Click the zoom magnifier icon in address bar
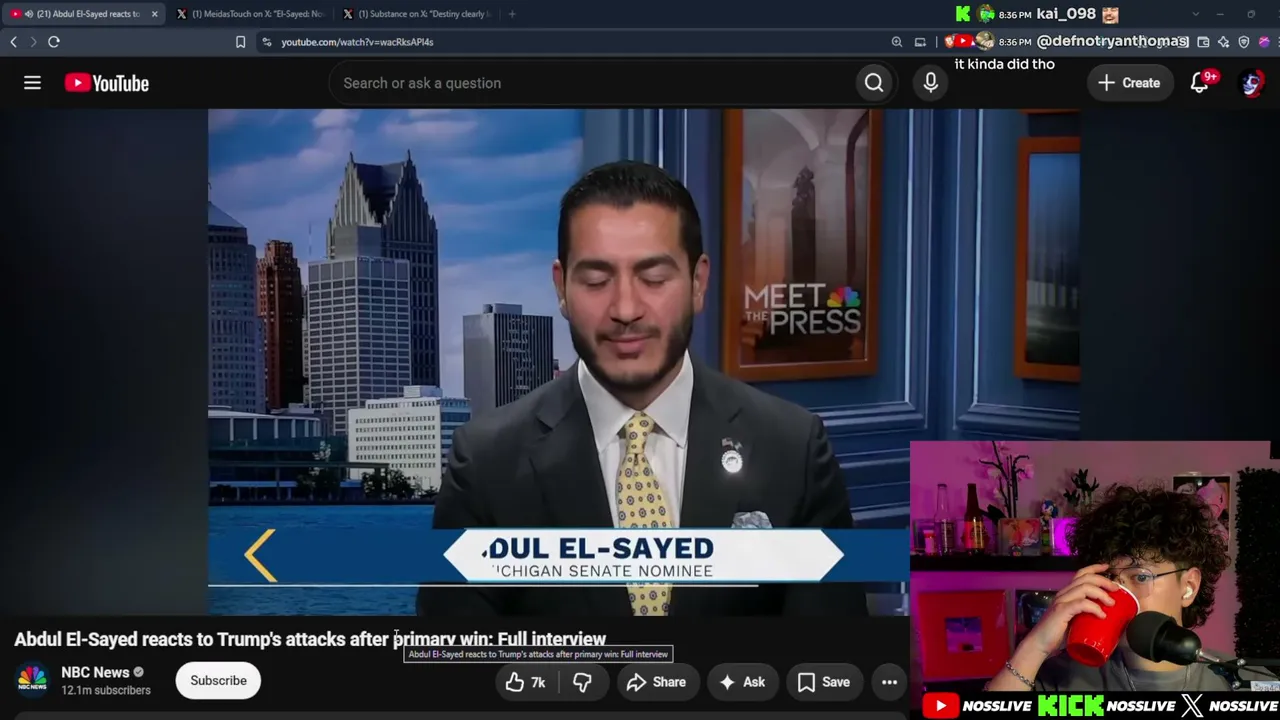Image resolution: width=1280 pixels, height=720 pixels. (897, 42)
